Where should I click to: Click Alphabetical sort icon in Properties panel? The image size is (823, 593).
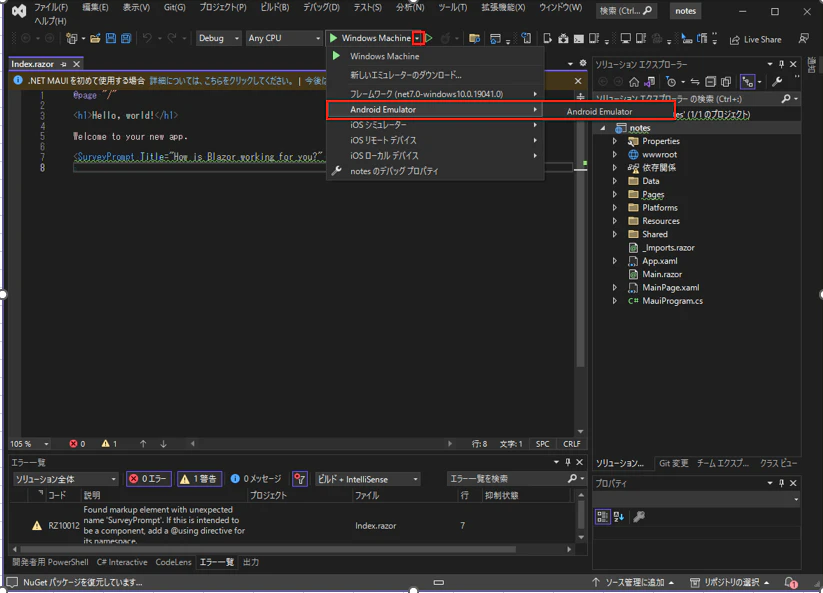point(619,517)
